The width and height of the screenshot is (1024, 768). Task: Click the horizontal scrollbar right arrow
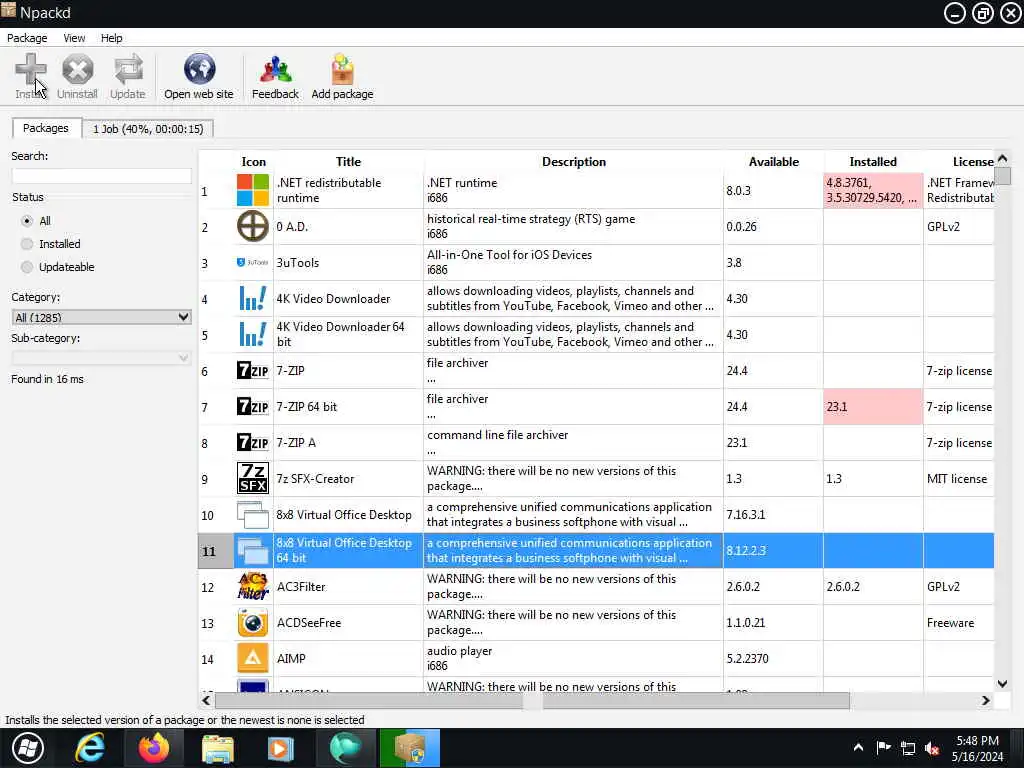pos(985,700)
